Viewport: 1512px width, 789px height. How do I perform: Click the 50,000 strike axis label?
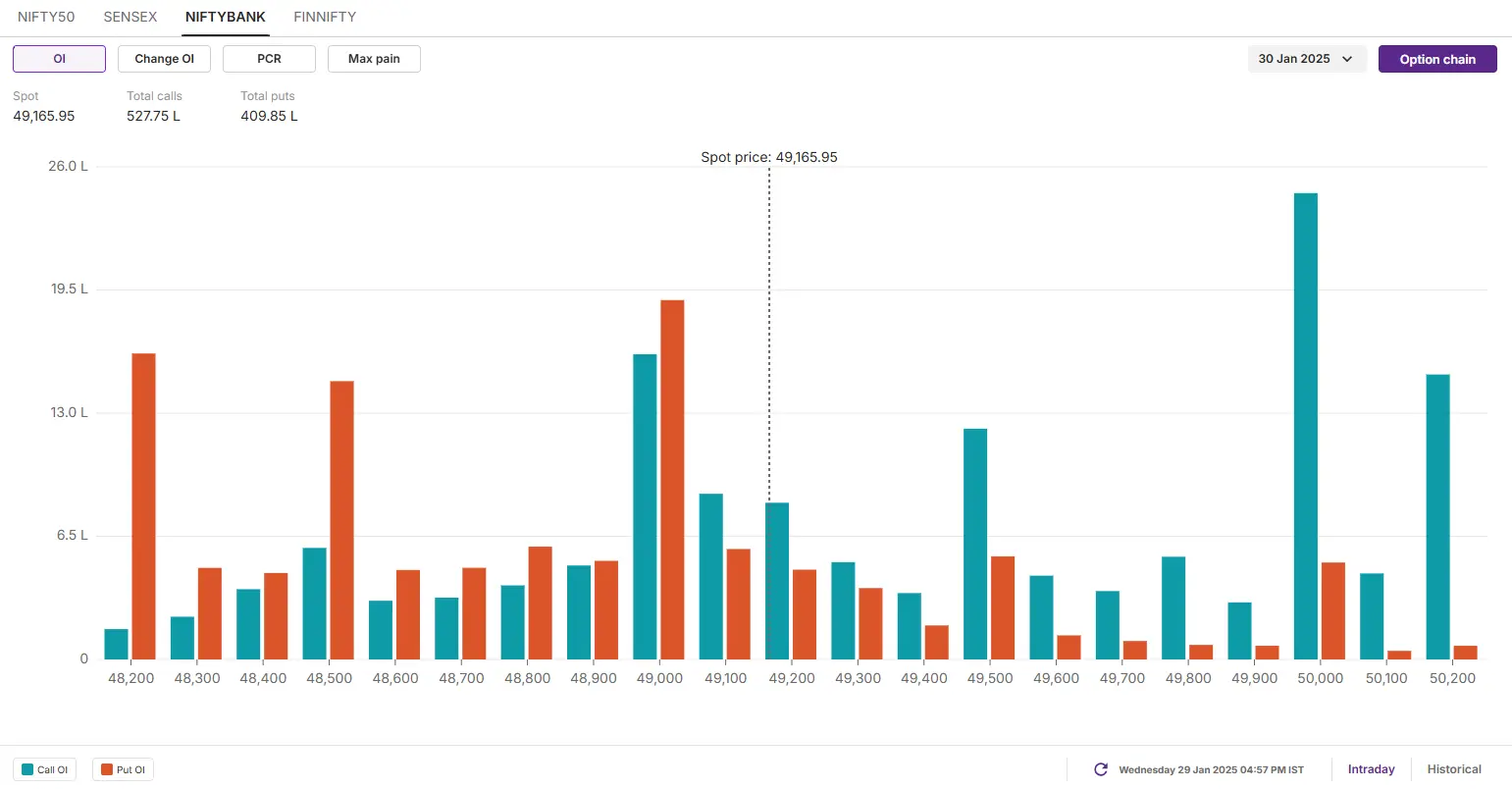pos(1321,678)
